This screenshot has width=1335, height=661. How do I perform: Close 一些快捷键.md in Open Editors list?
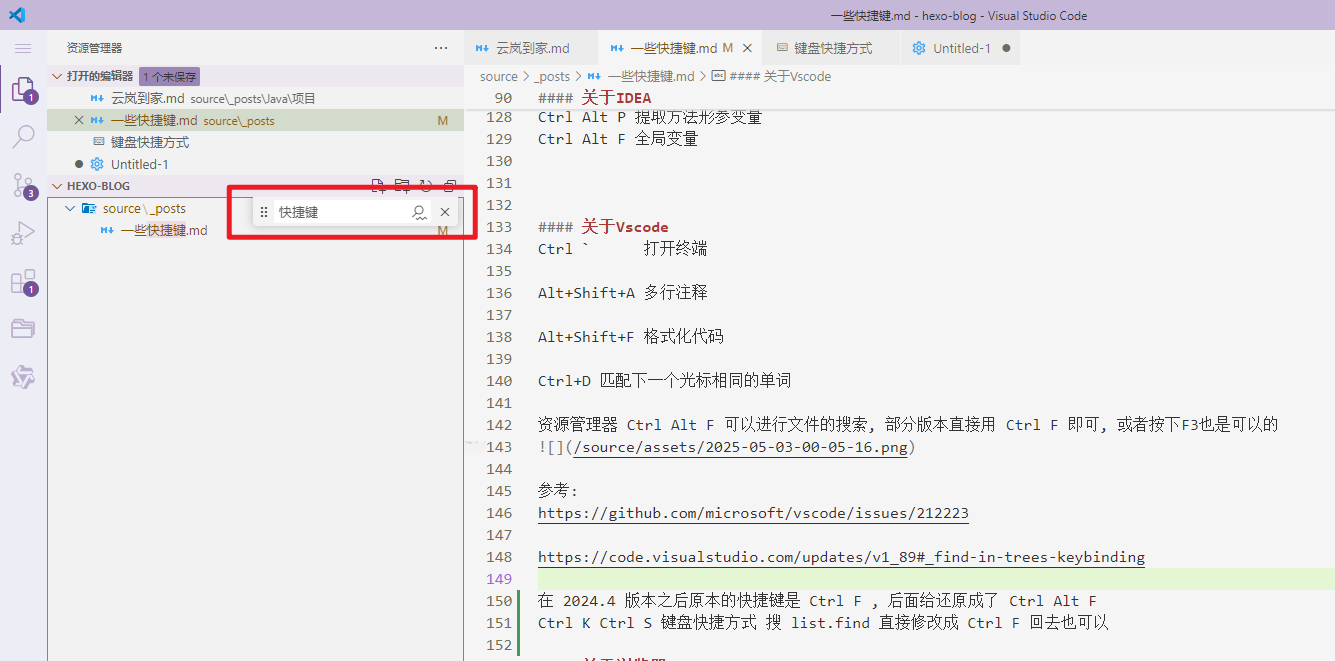pyautogui.click(x=79, y=120)
